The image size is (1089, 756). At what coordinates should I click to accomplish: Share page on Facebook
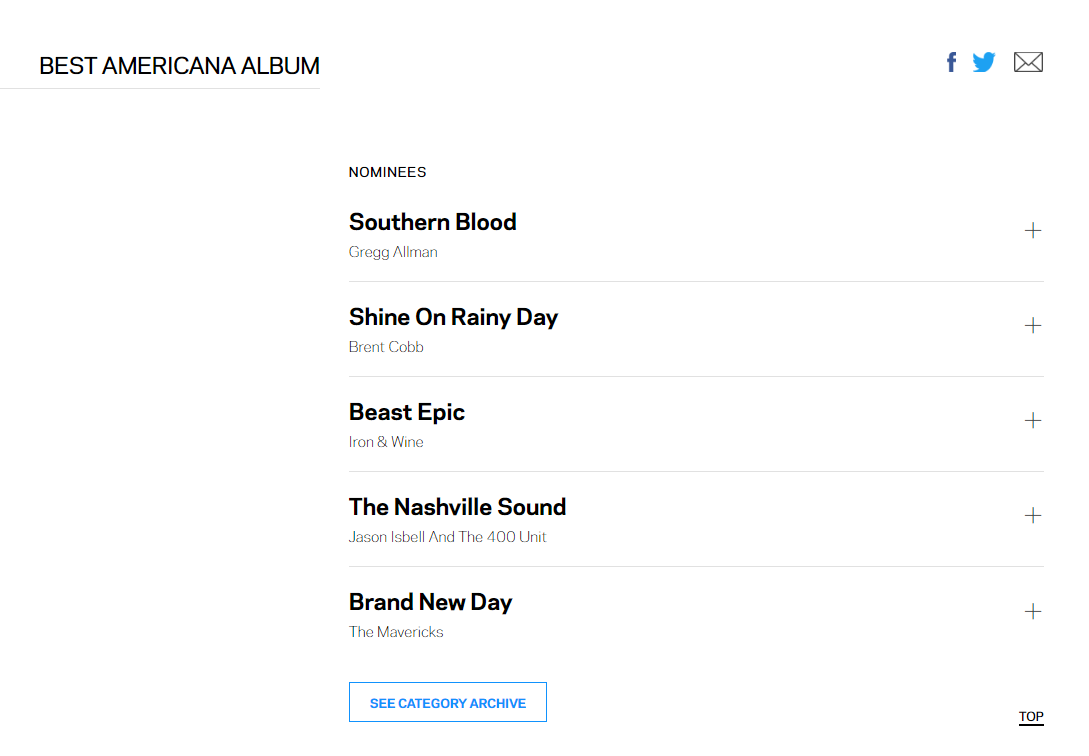[x=951, y=62]
